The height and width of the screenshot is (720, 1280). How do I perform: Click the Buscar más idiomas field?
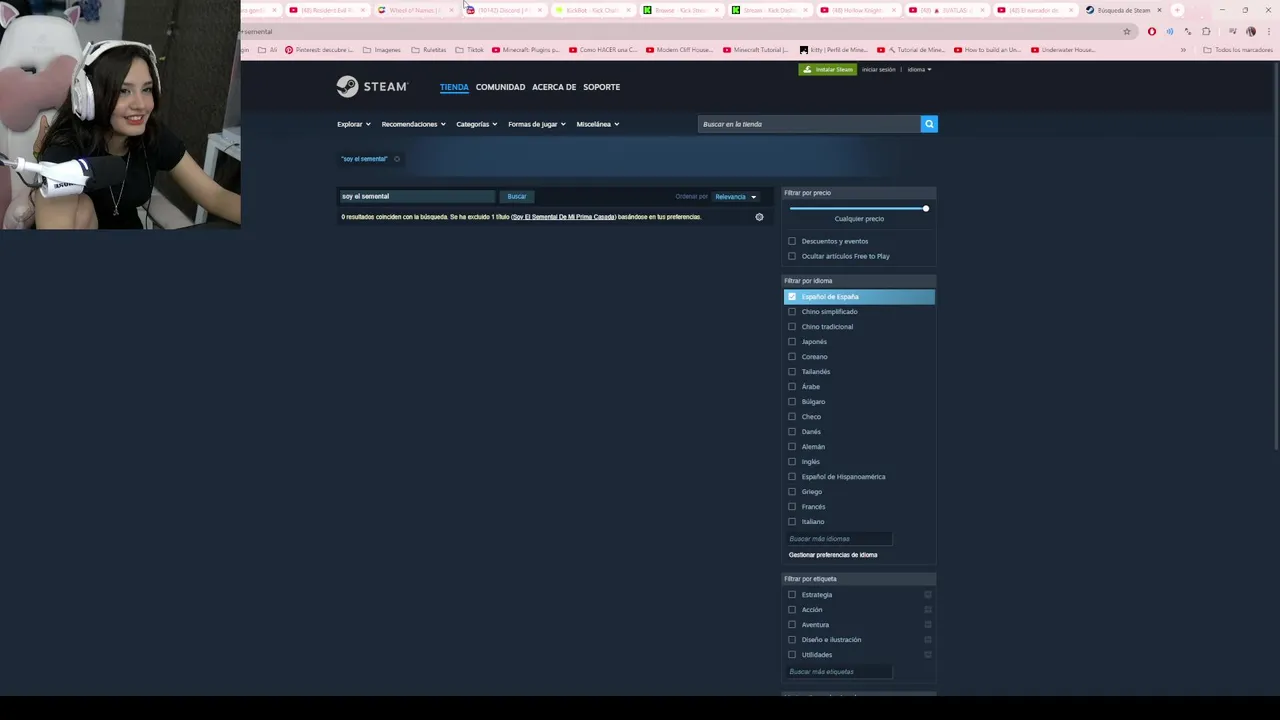point(838,539)
